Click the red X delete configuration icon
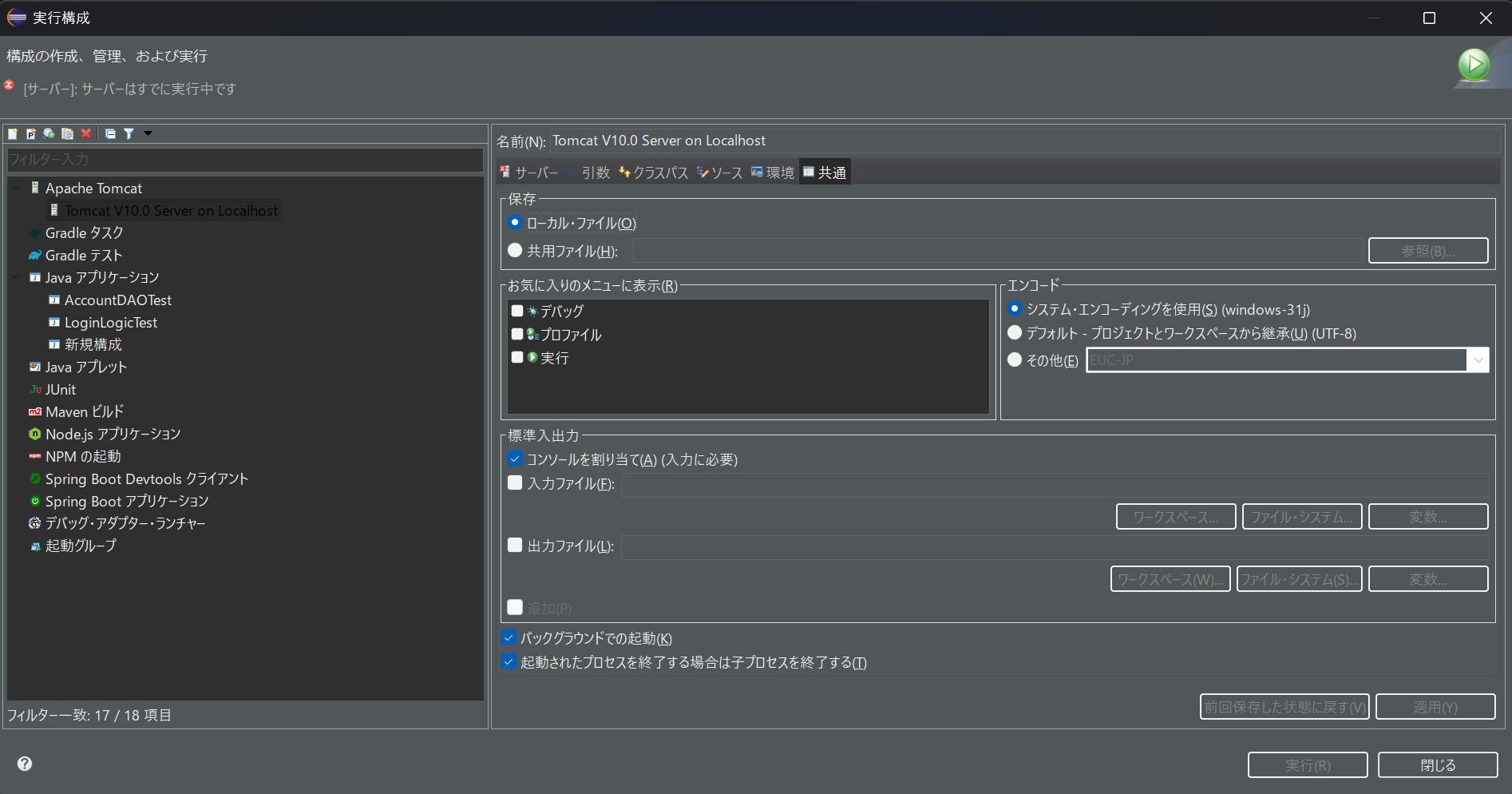The width and height of the screenshot is (1512, 794). pyautogui.click(x=86, y=133)
